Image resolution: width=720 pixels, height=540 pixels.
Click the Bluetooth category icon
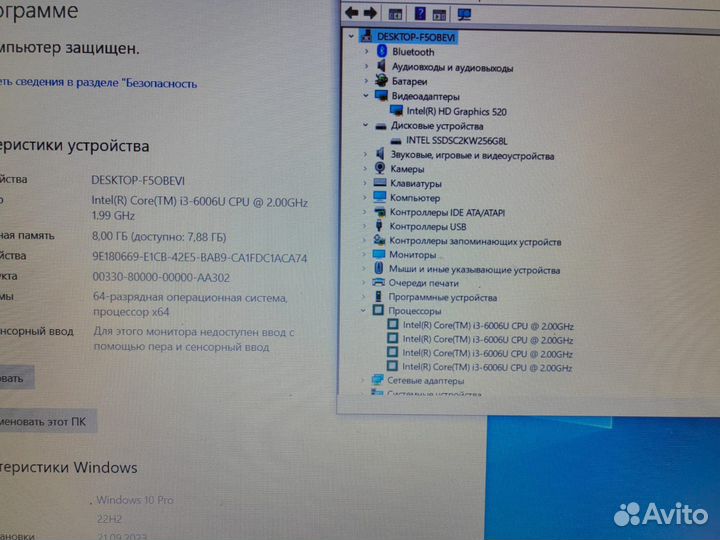pos(382,51)
